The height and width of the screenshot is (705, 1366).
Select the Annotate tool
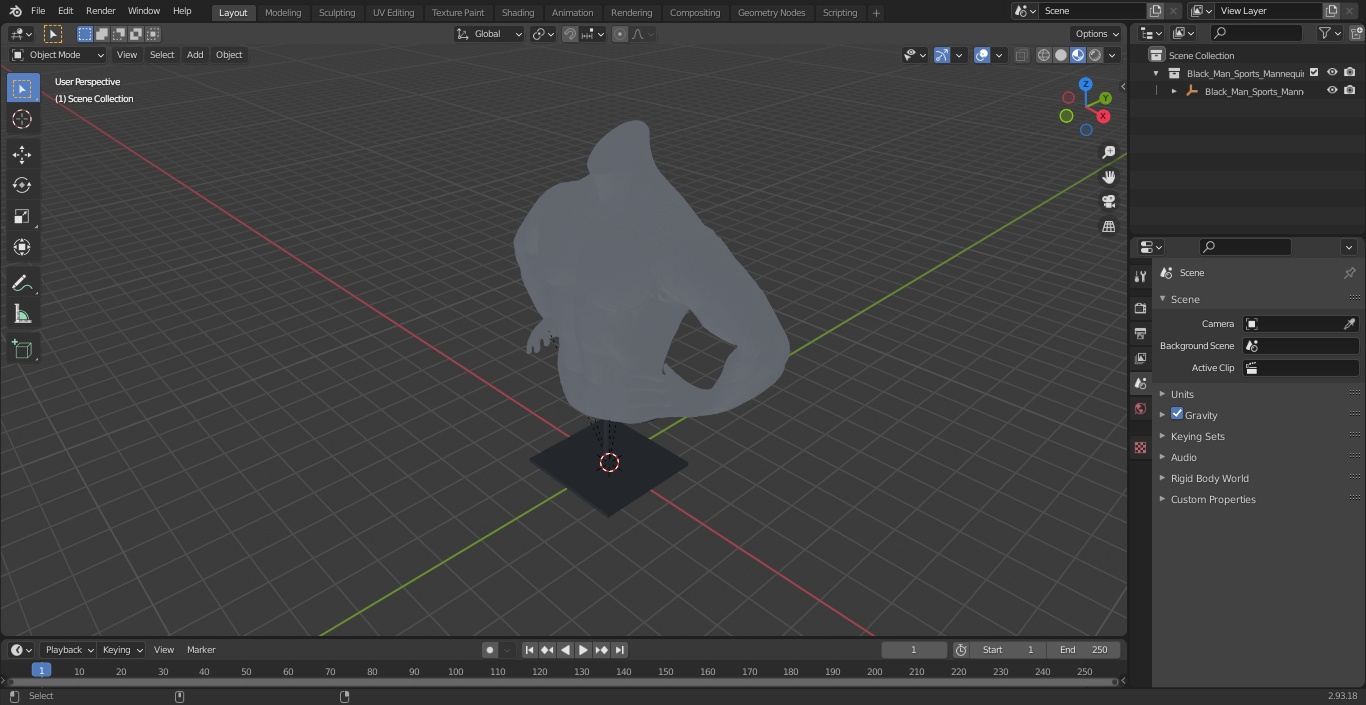(22, 283)
